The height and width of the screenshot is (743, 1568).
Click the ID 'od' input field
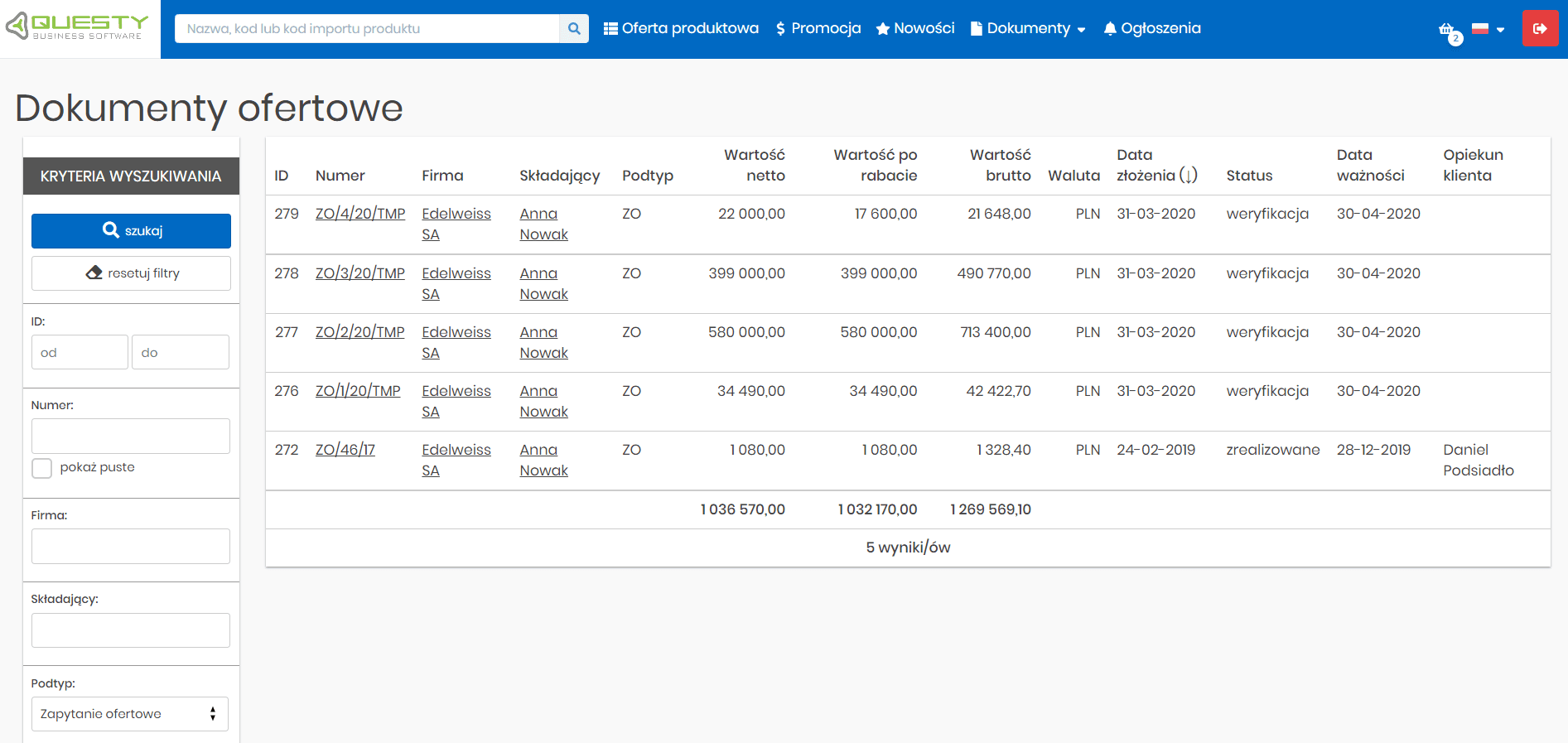point(80,352)
